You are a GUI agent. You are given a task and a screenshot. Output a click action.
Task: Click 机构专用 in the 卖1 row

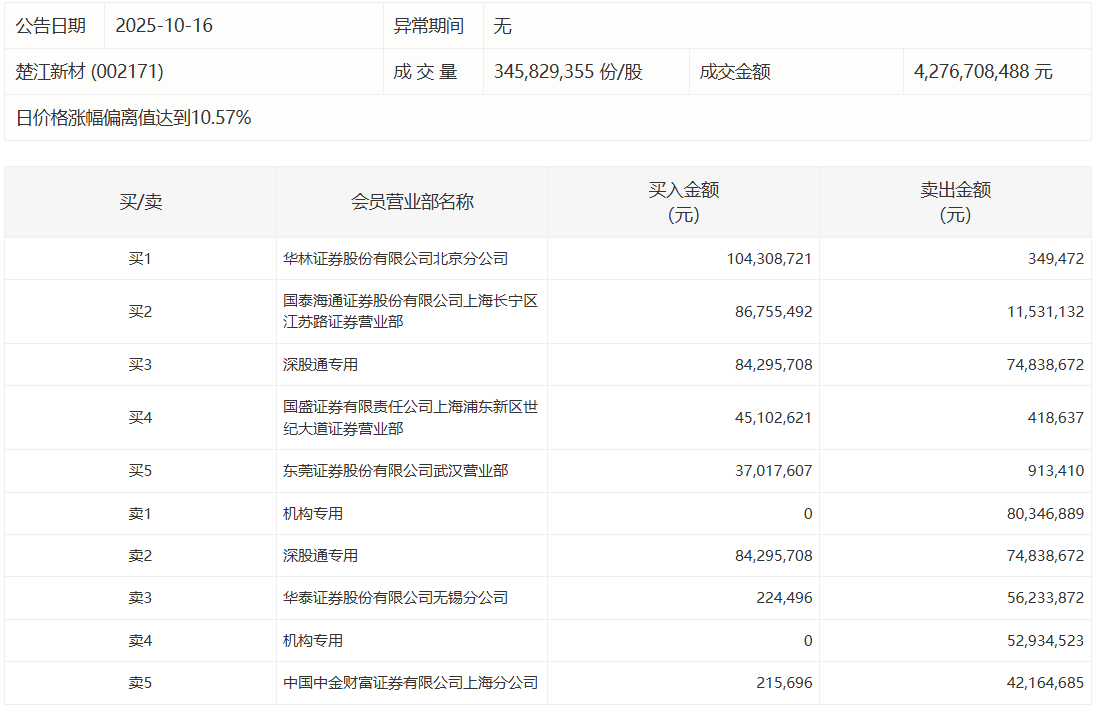(313, 513)
